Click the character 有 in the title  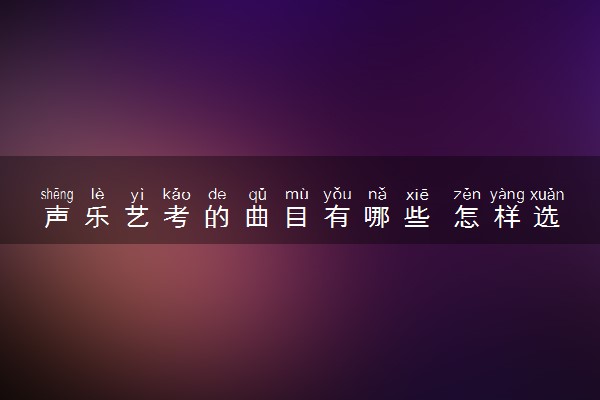(337, 217)
